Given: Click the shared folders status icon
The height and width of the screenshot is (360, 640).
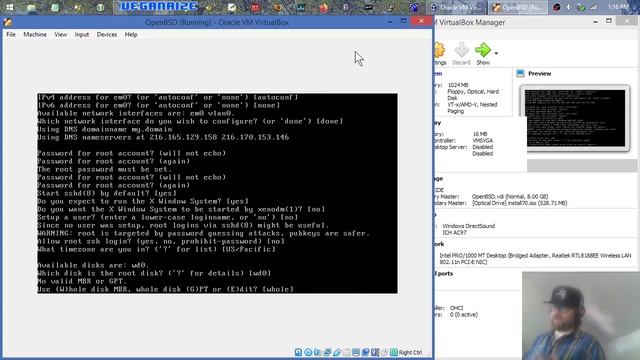Looking at the screenshot, I should pos(346,352).
